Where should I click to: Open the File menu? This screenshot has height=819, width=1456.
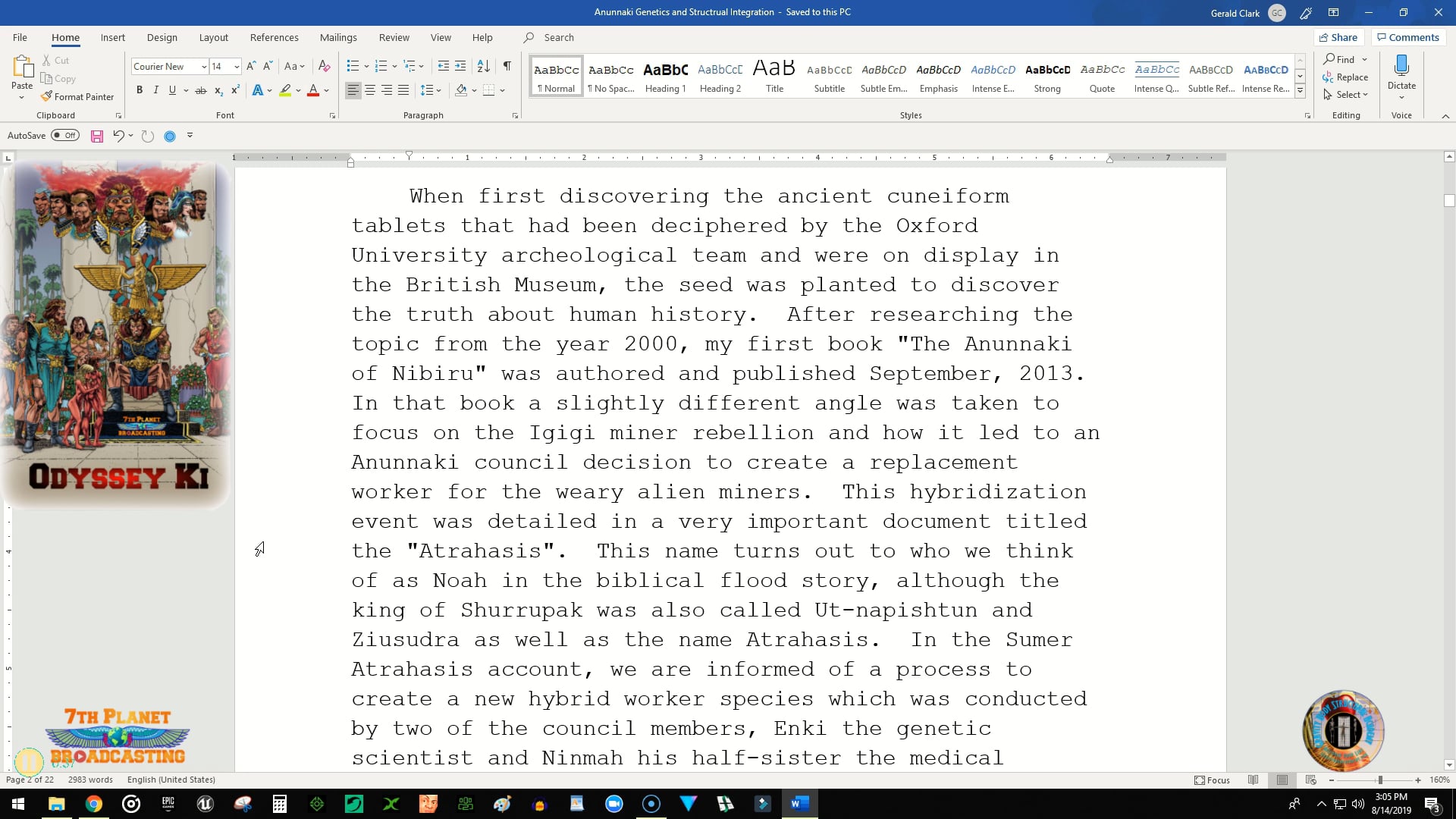point(19,36)
